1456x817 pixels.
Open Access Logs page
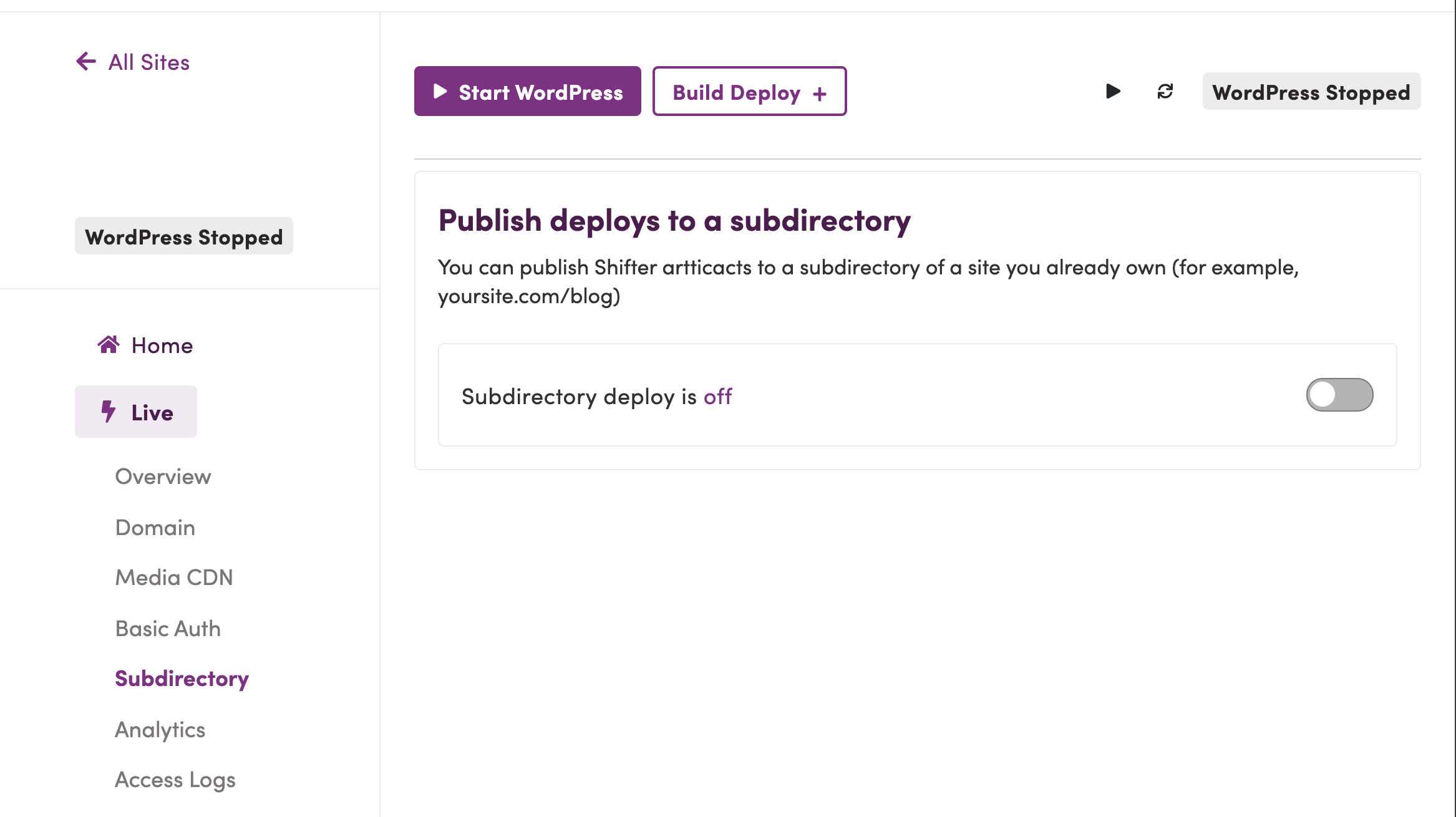175,780
